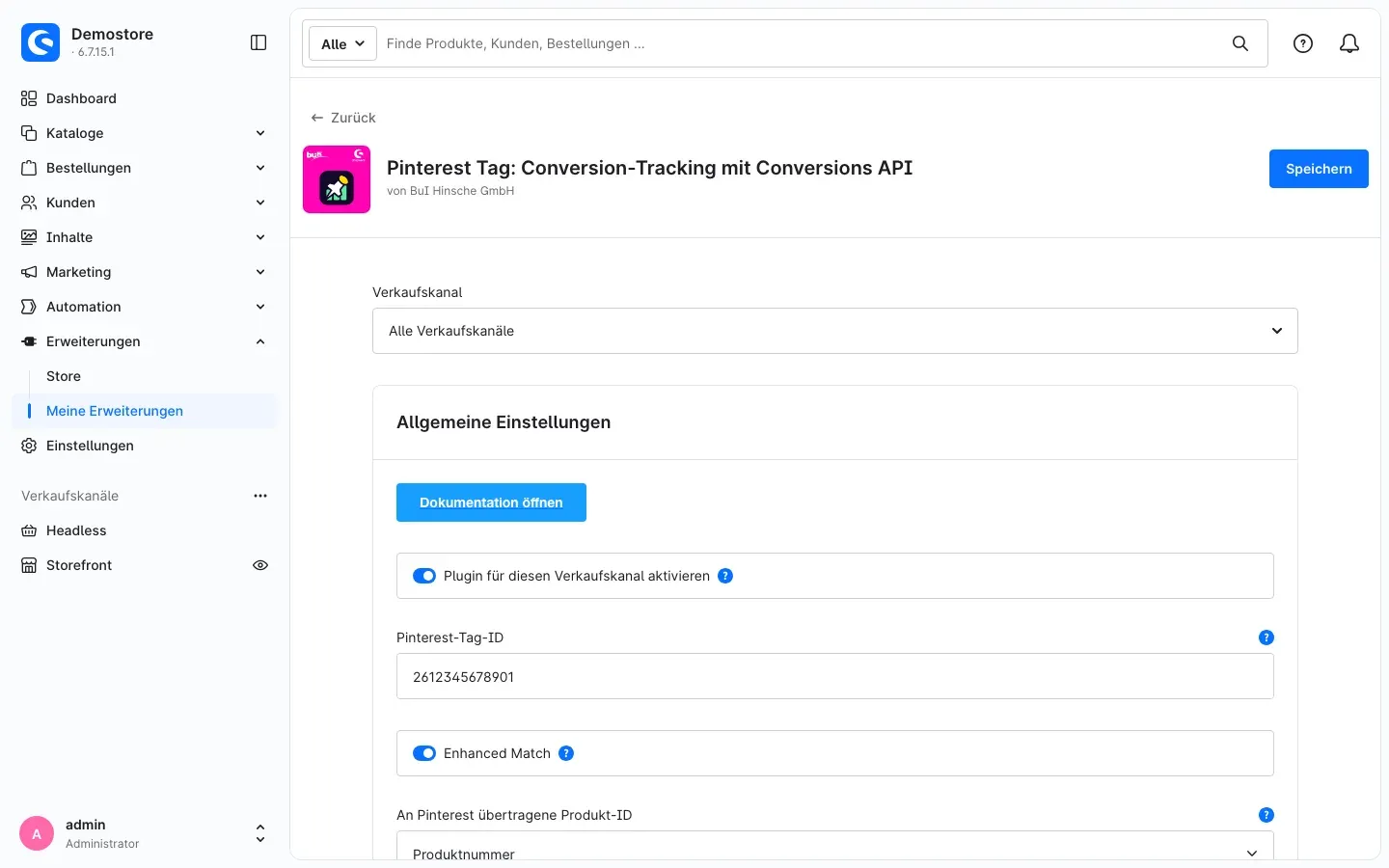Click the Einstellungen gear icon

(29, 446)
